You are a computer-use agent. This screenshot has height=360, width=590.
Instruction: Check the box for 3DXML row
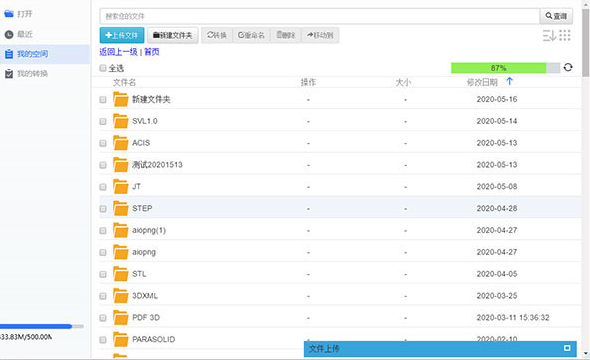click(x=103, y=296)
